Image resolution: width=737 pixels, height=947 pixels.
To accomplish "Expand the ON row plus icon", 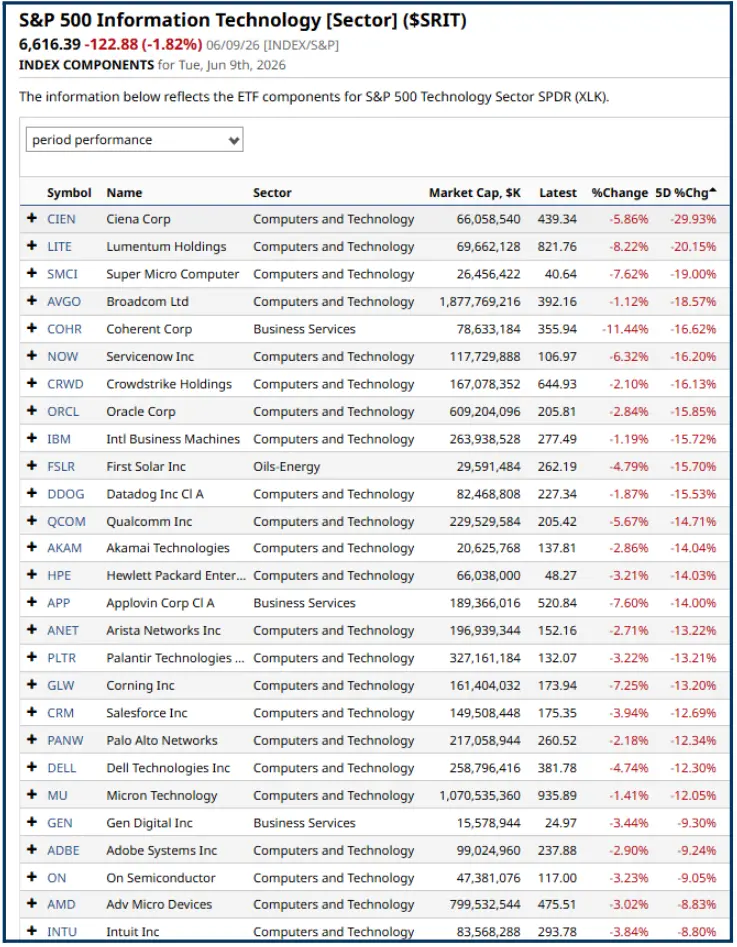I will (x=32, y=876).
